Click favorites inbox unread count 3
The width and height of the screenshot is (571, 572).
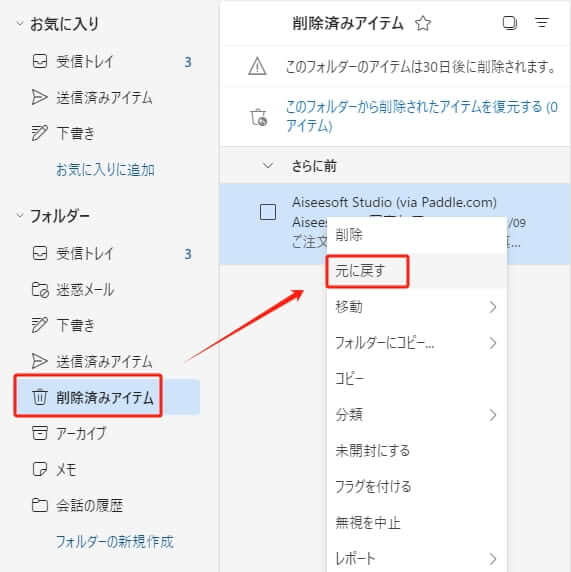tap(188, 62)
